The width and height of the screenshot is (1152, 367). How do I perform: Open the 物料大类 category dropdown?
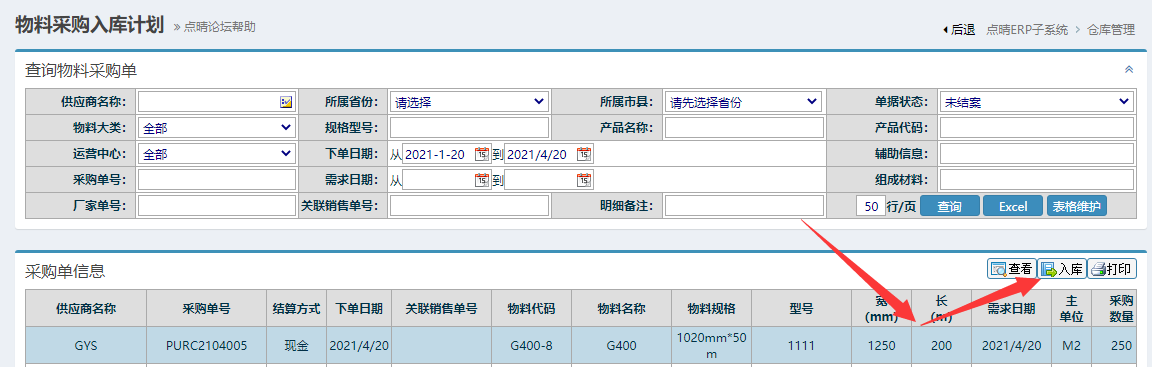click(217, 128)
